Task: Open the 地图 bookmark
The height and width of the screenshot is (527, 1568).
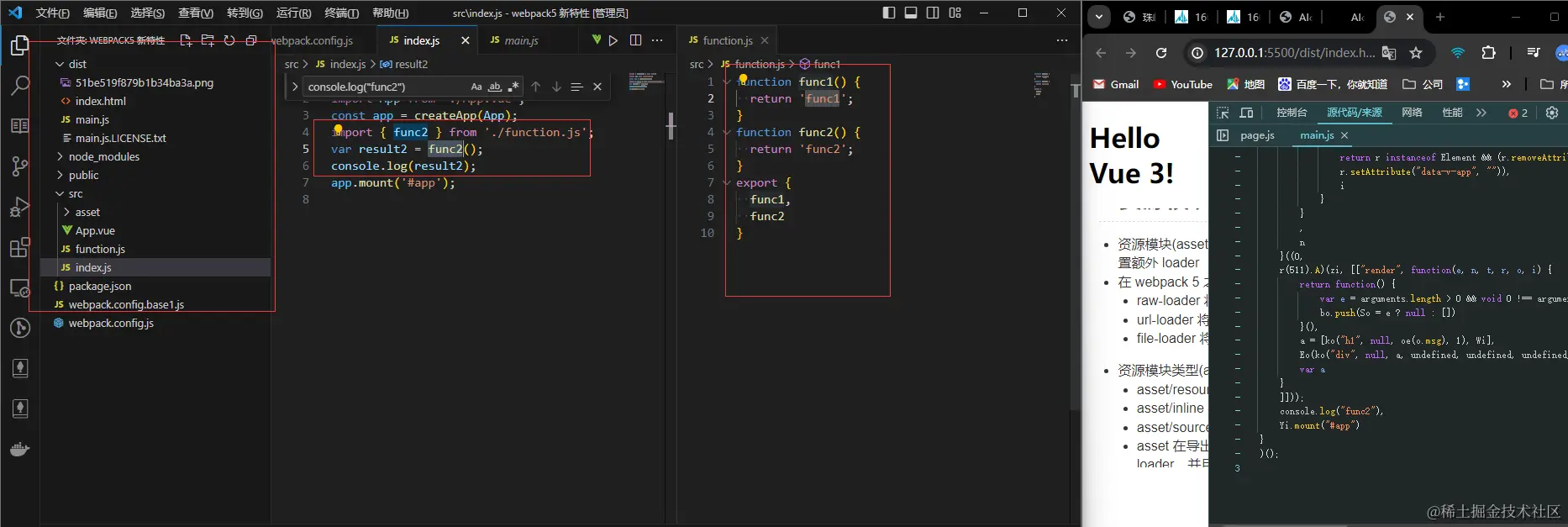Action: [x=1245, y=84]
